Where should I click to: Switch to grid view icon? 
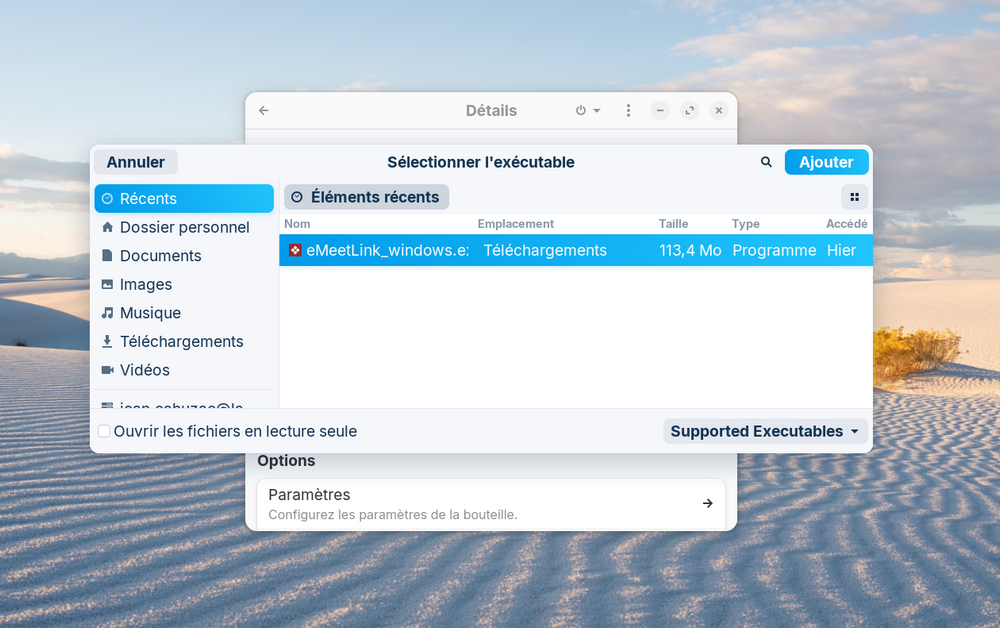click(x=854, y=197)
